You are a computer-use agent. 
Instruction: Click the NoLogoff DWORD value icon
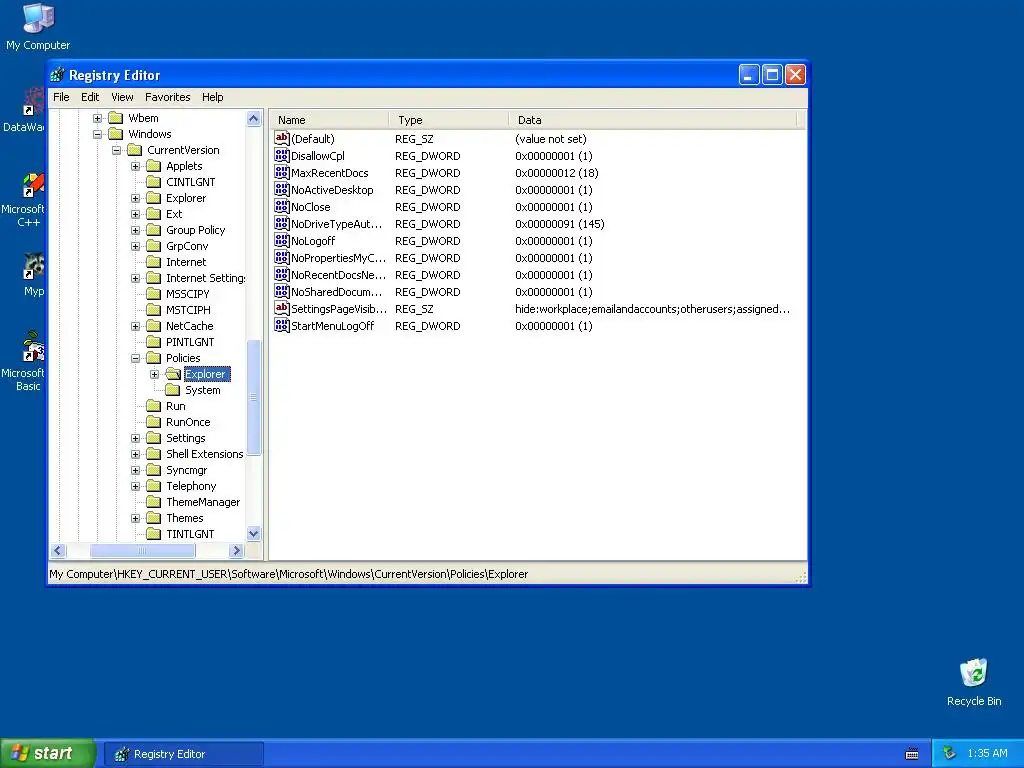(281, 240)
